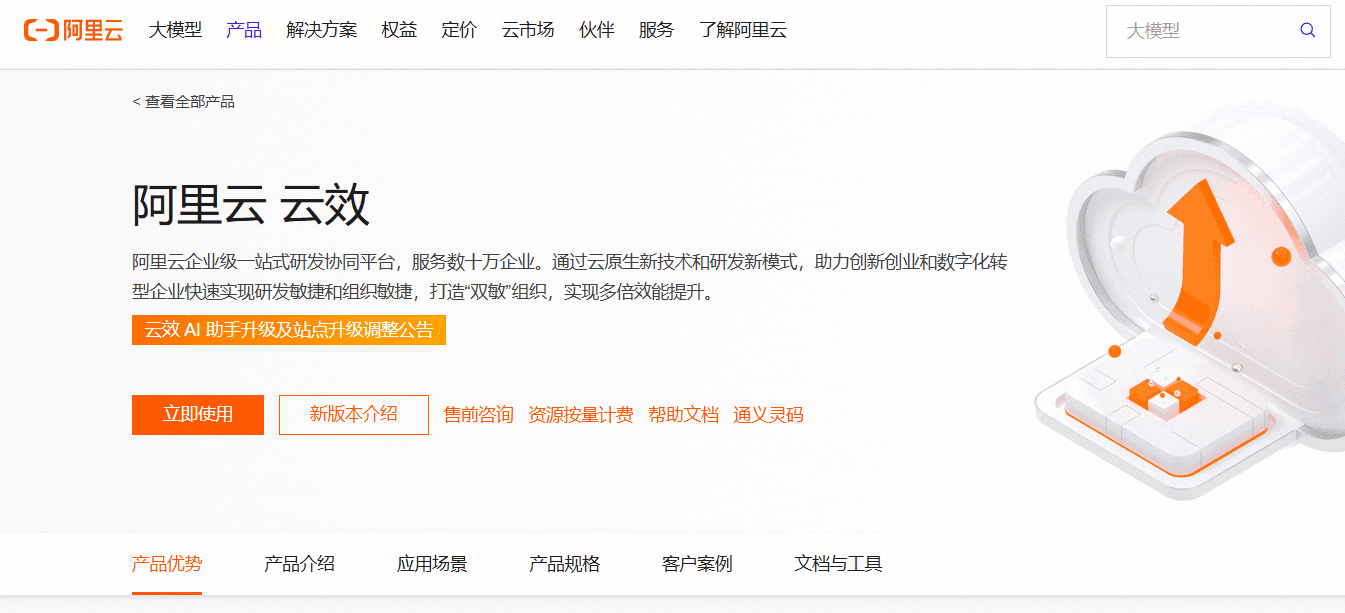Open the 伙伴 nav item
The width and height of the screenshot is (1345, 613).
tap(597, 30)
